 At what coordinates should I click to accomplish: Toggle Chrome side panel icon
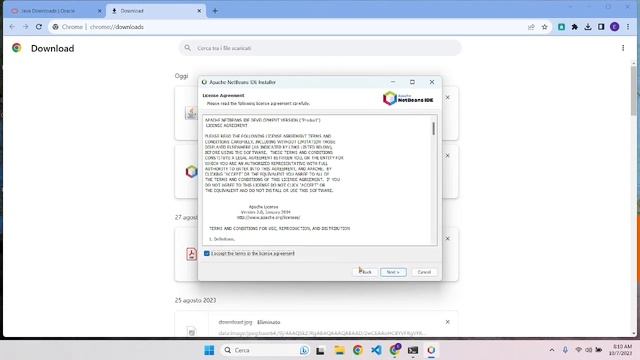[x=601, y=27]
